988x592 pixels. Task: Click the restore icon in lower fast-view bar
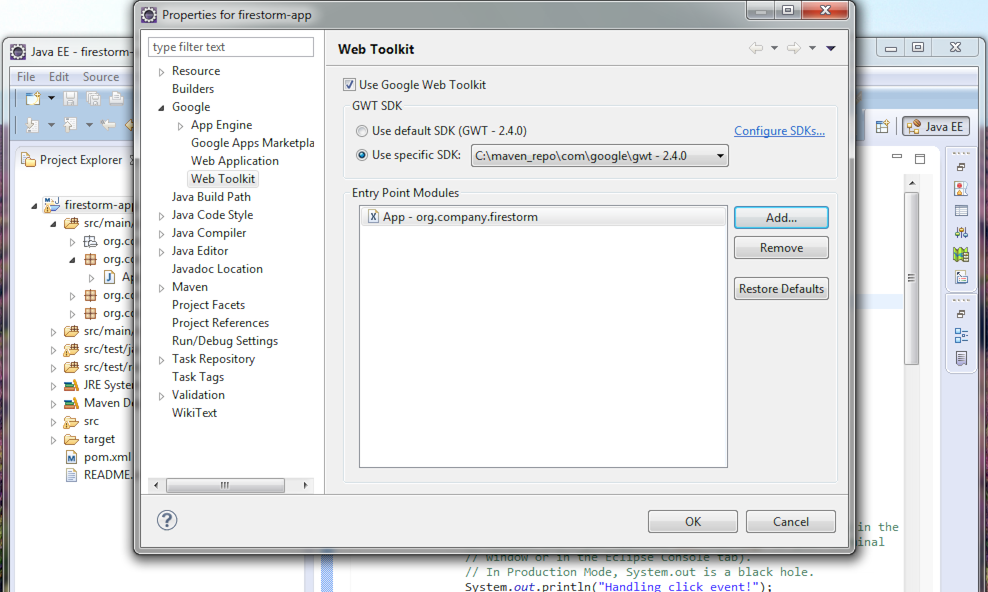961,314
